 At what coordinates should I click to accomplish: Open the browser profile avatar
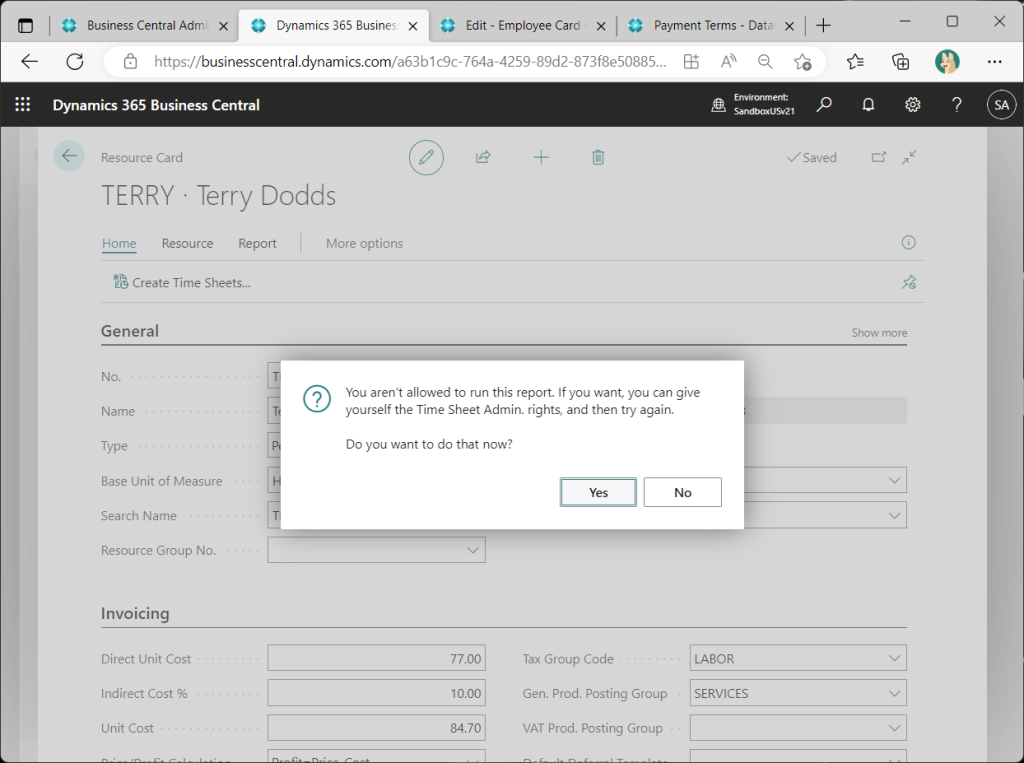pyautogui.click(x=947, y=61)
